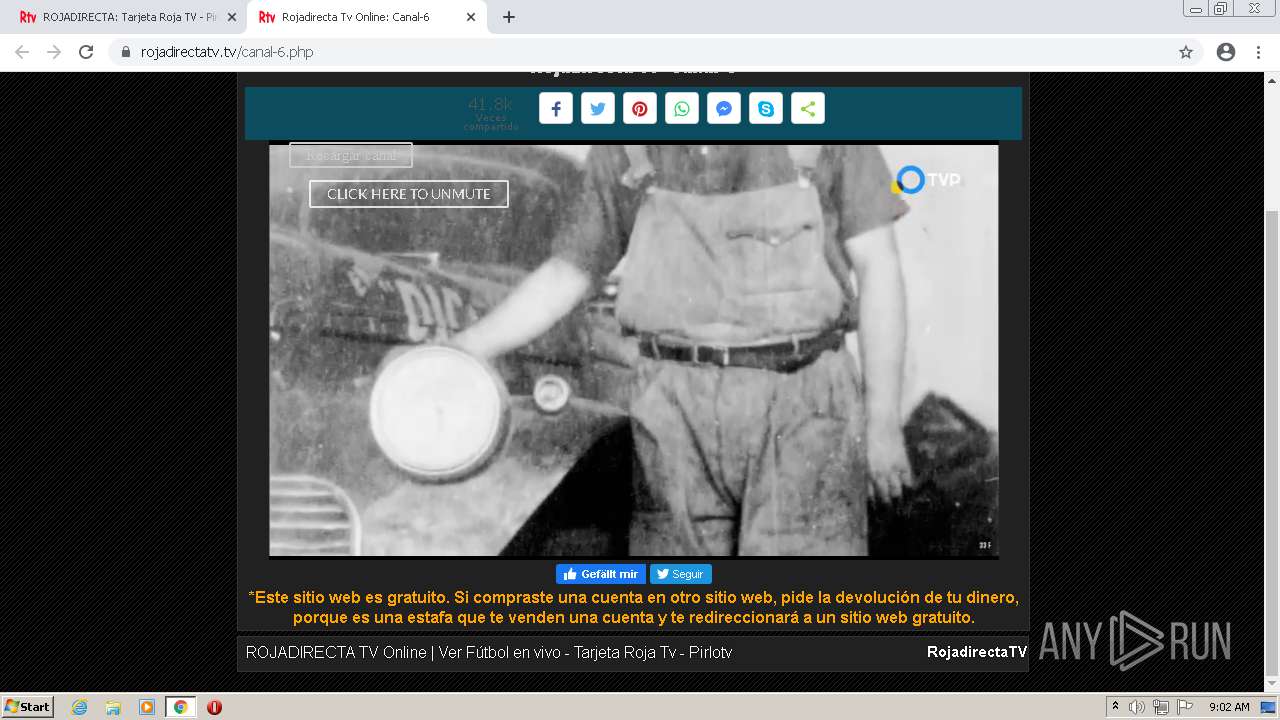Reload the current page
This screenshot has height=720, width=1280.
86,52
